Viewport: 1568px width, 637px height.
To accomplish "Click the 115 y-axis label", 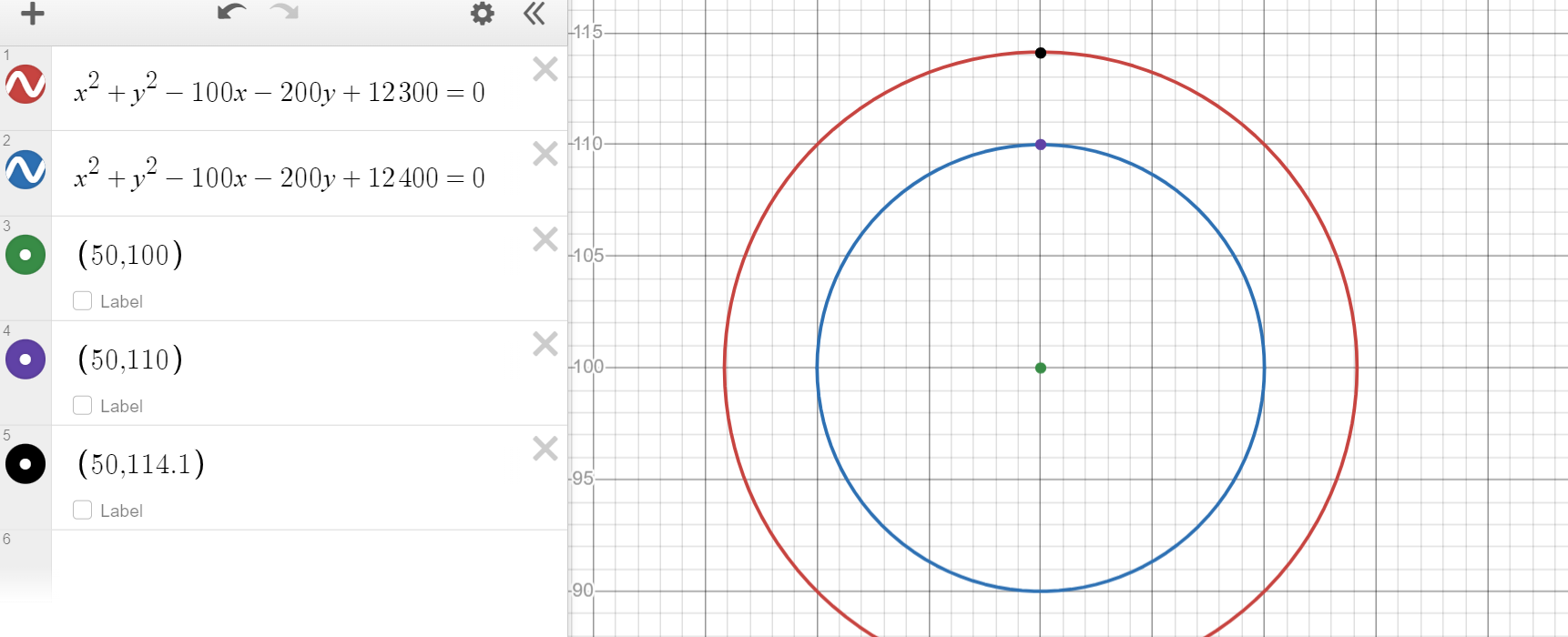I will [x=588, y=32].
